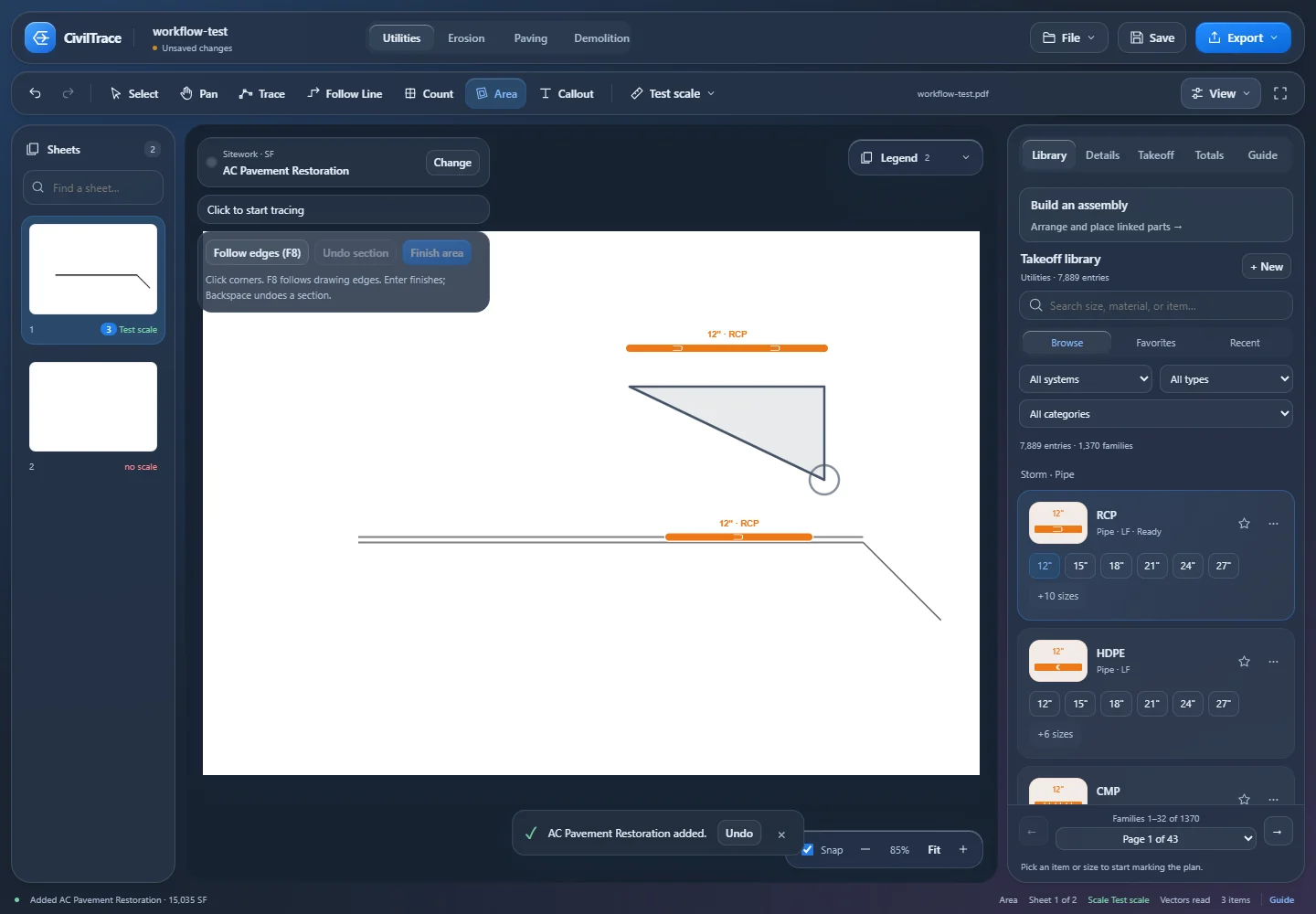This screenshot has width=1316, height=914.
Task: Open the Totals tab
Action: (x=1209, y=155)
